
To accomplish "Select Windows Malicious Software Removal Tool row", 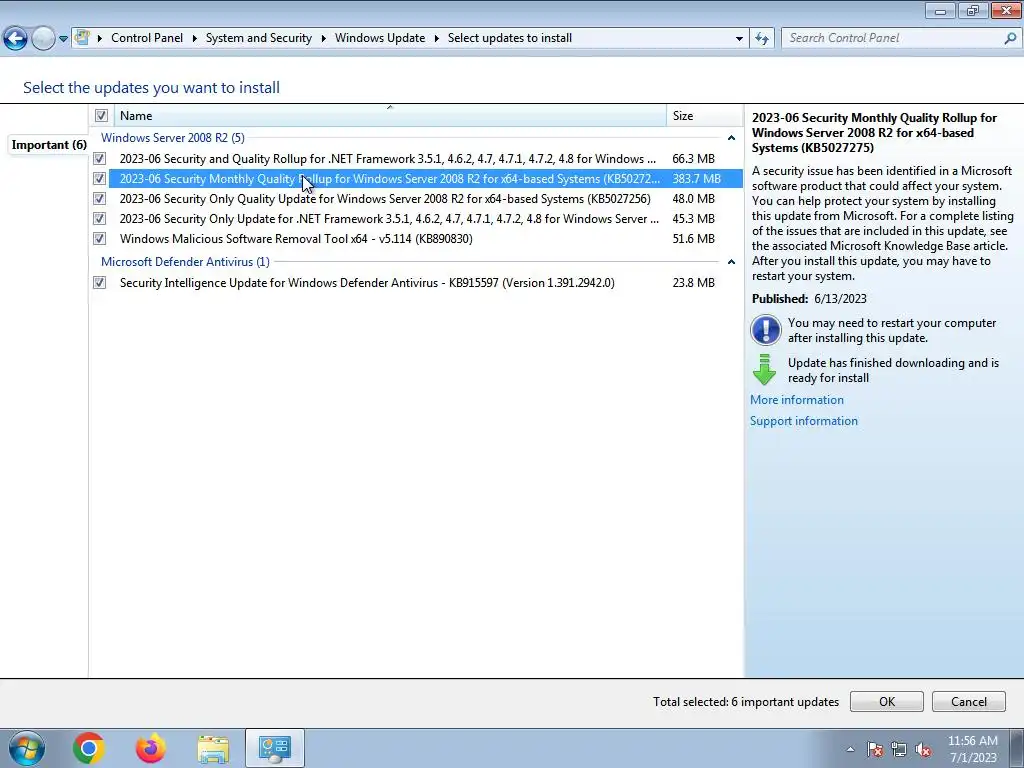I will pyautogui.click(x=426, y=238).
